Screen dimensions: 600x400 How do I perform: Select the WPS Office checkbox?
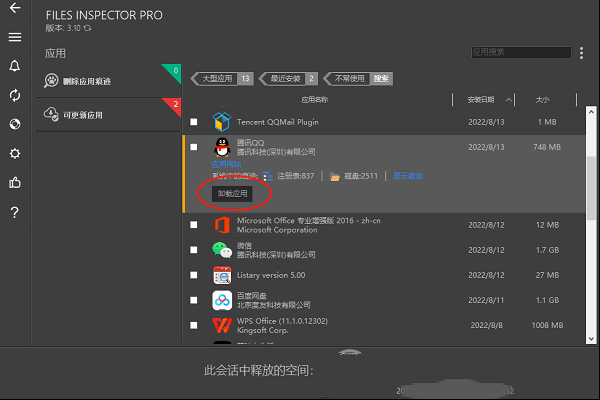(194, 325)
